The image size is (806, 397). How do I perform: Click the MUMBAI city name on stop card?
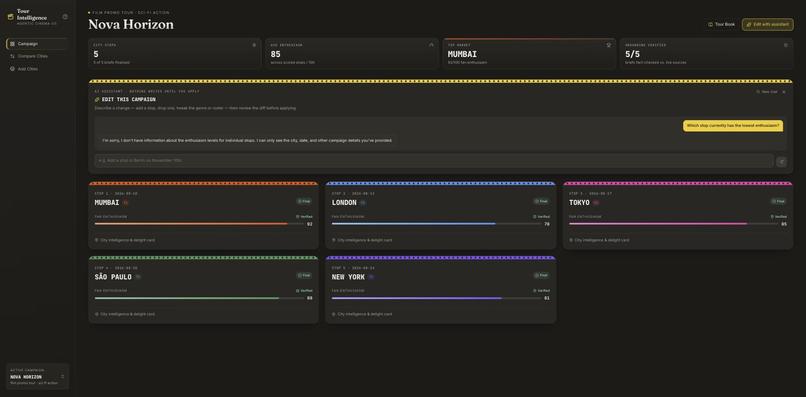click(x=107, y=203)
